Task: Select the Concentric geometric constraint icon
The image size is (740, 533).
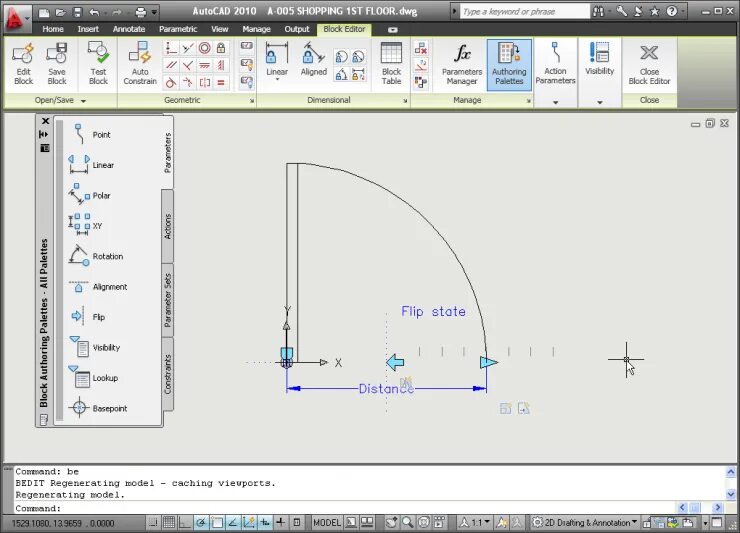Action: pos(204,48)
